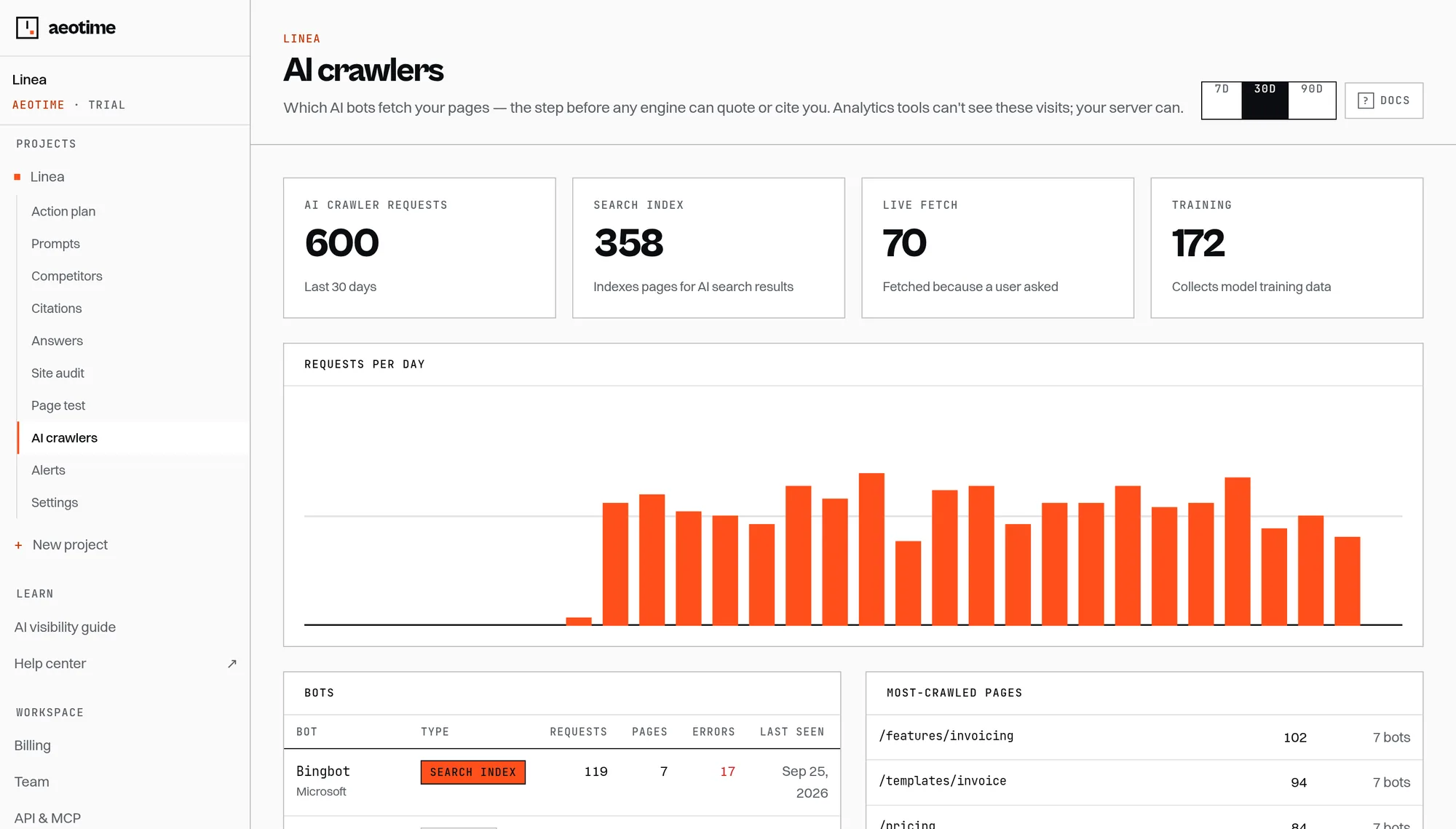This screenshot has width=1456, height=829.
Task: Click the external link arrow beside Help center
Action: pyautogui.click(x=232, y=664)
